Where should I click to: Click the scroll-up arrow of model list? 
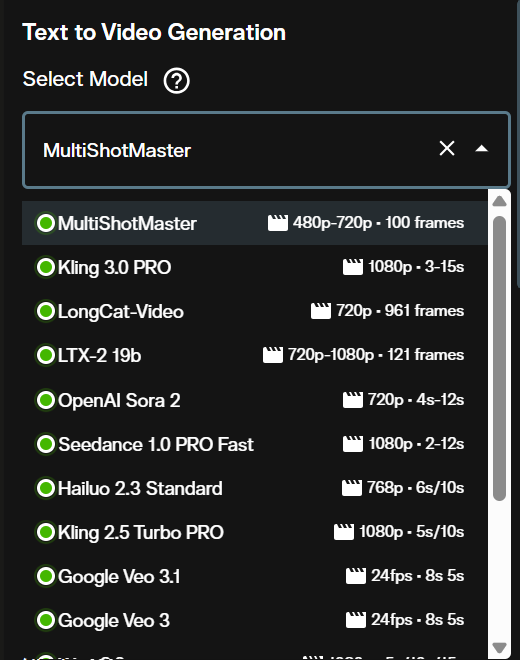[x=499, y=201]
